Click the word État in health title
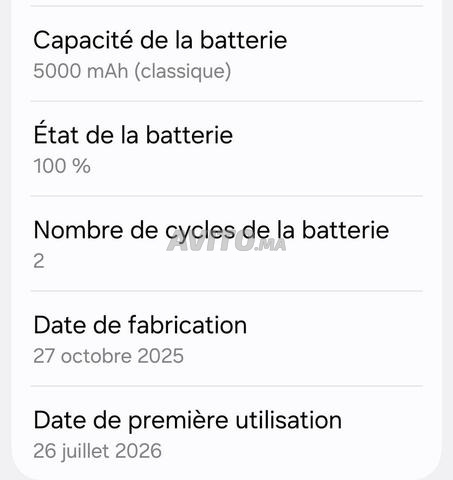This screenshot has width=453, height=480. [x=56, y=133]
